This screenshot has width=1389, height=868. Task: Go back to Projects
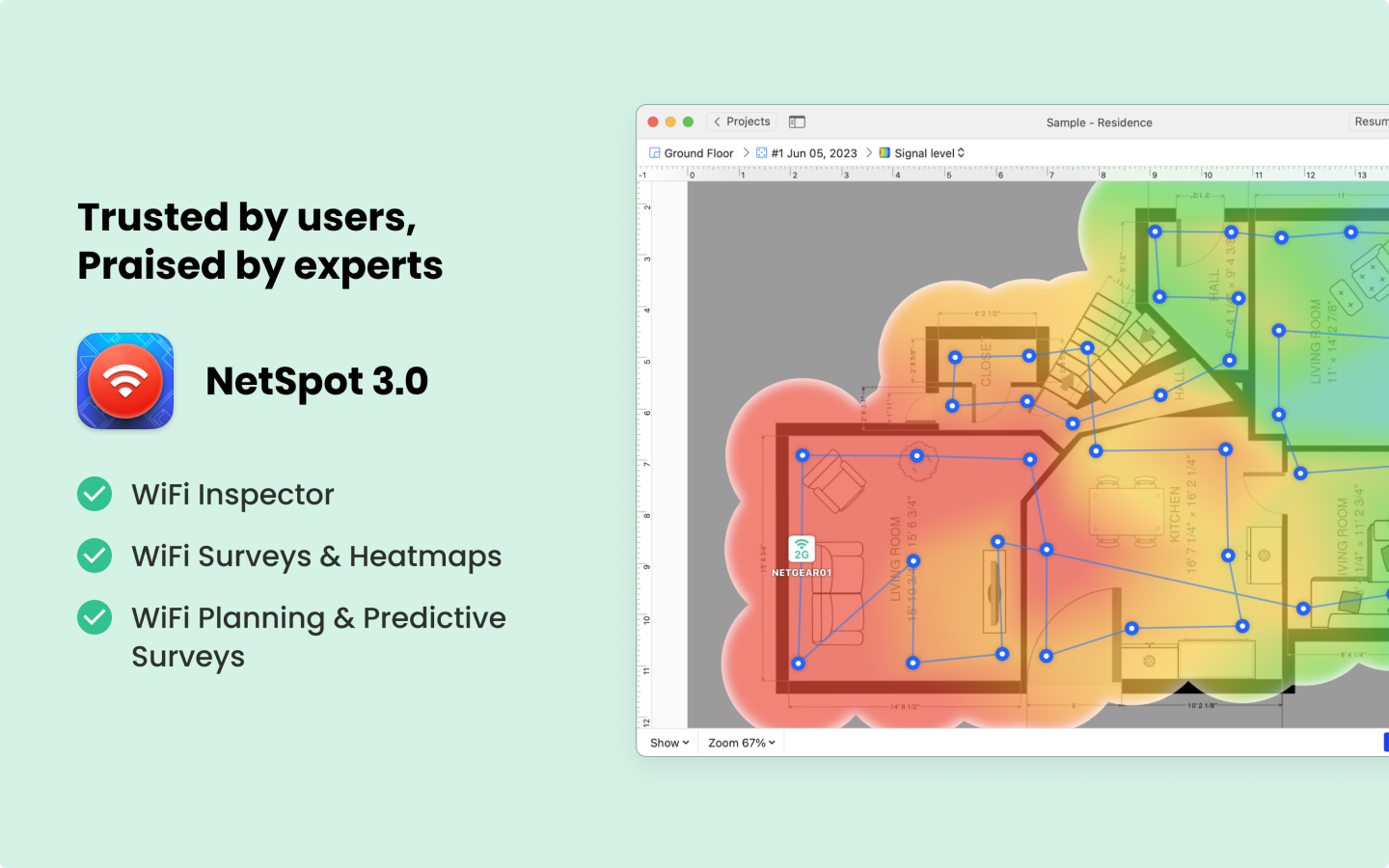[748, 122]
